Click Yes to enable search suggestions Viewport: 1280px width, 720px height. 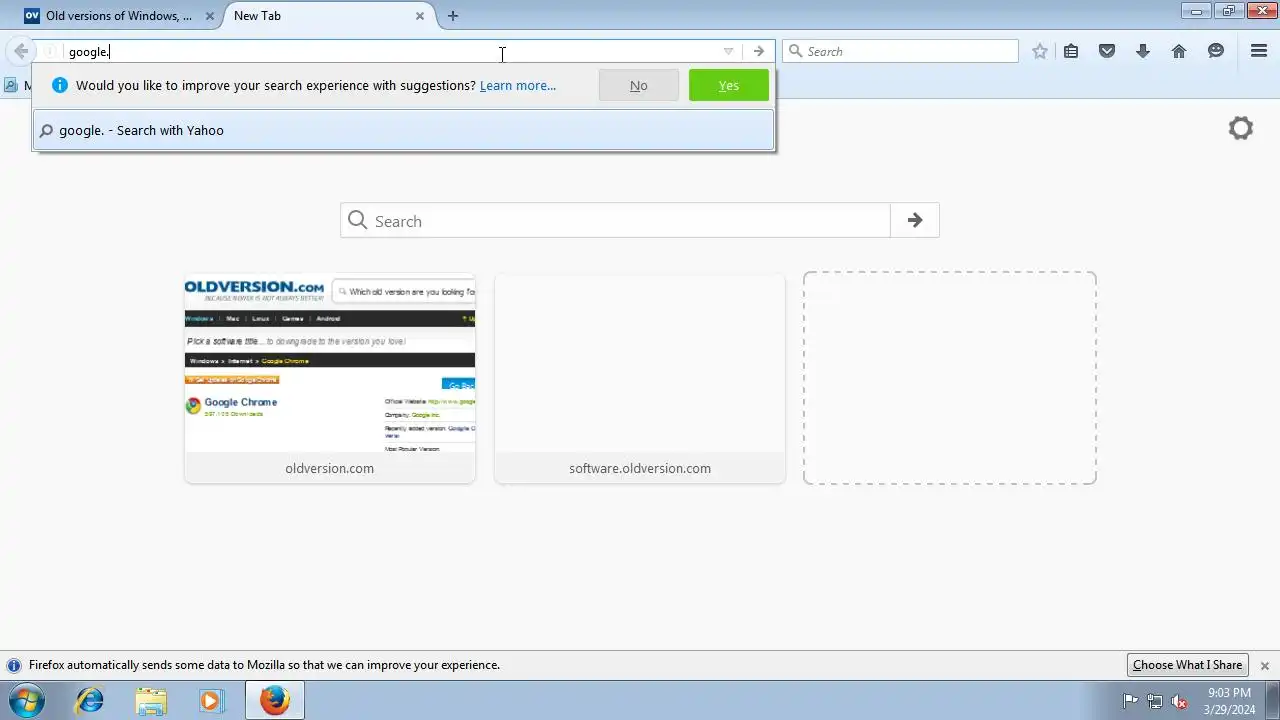729,85
